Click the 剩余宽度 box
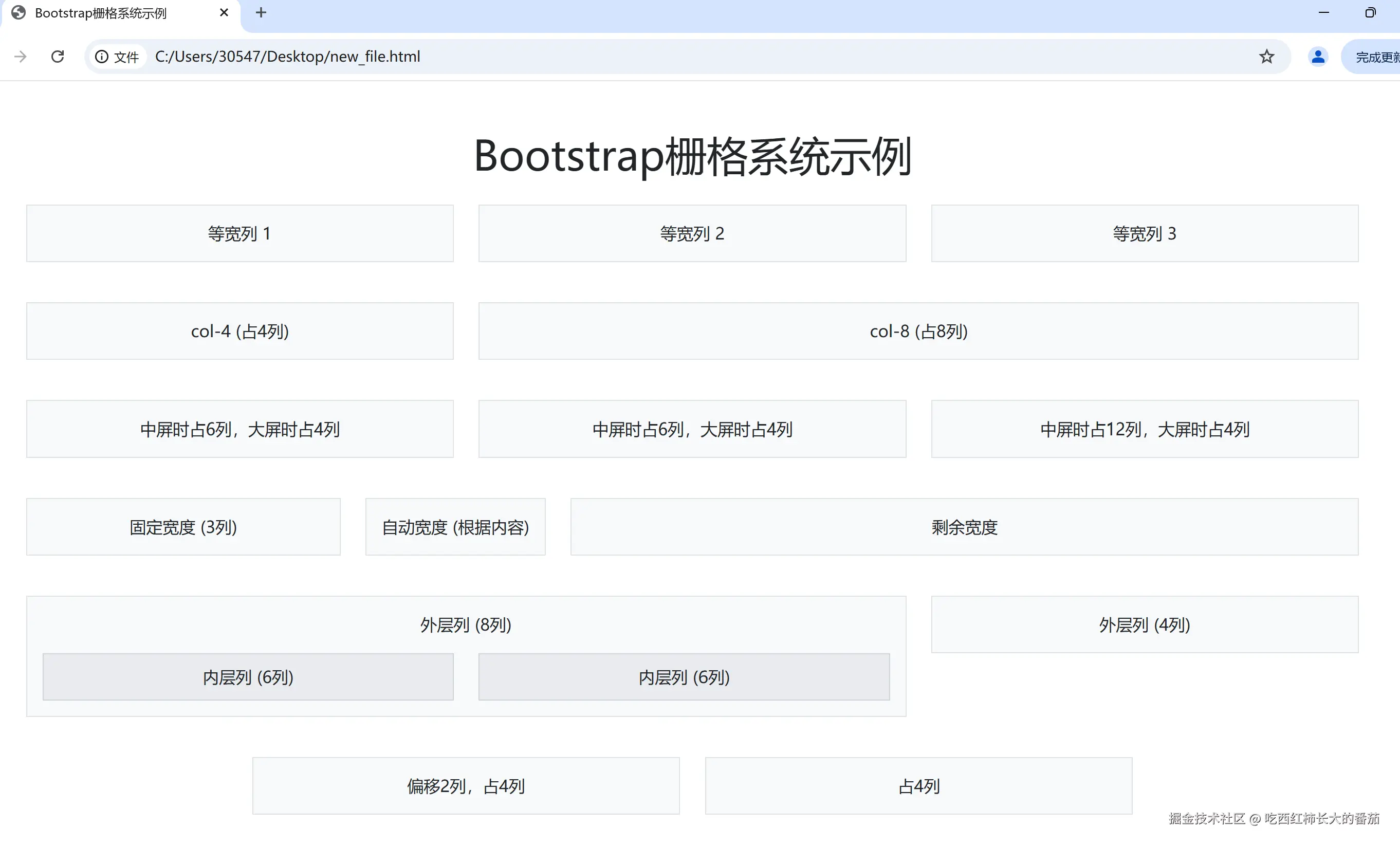 coord(964,527)
